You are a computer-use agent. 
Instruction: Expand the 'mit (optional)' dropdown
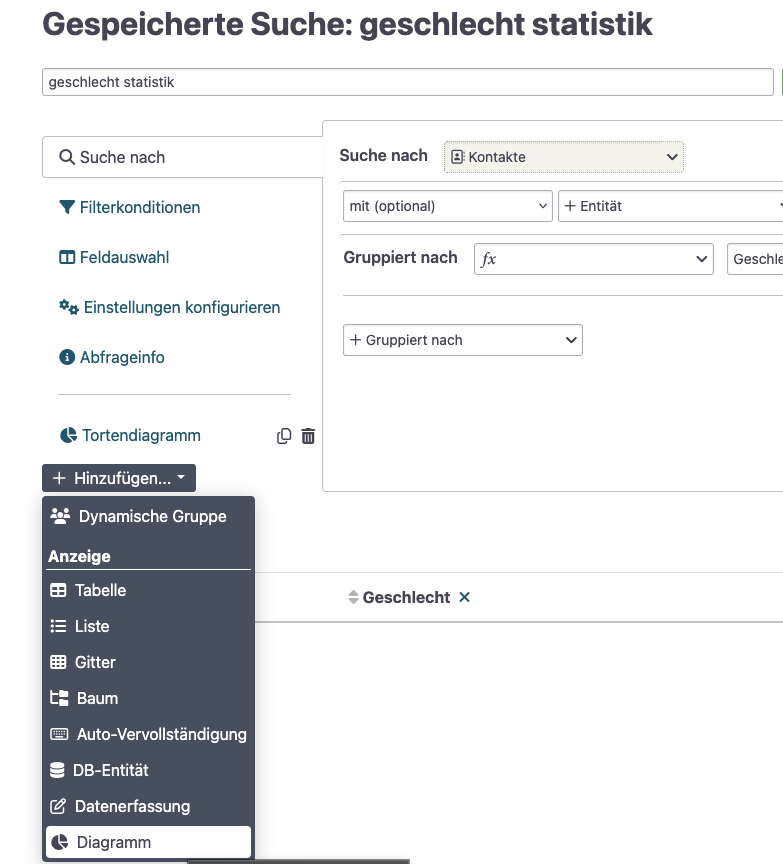tap(447, 206)
